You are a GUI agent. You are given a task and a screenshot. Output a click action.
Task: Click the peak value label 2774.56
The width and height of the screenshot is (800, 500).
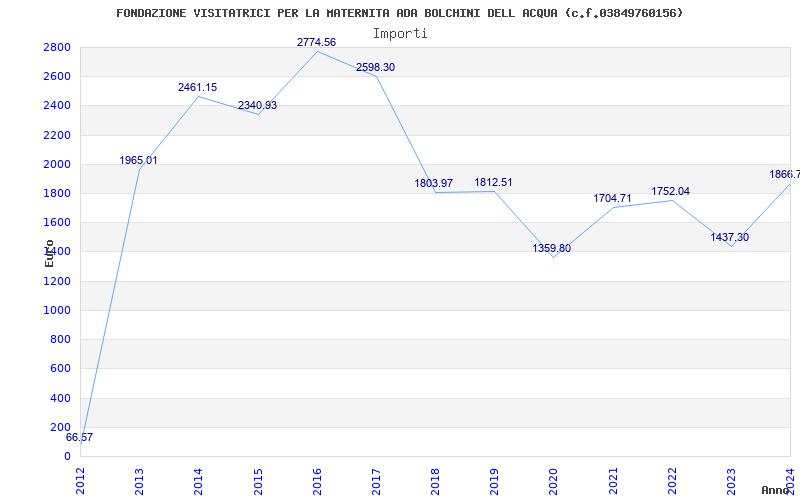pyautogui.click(x=317, y=42)
